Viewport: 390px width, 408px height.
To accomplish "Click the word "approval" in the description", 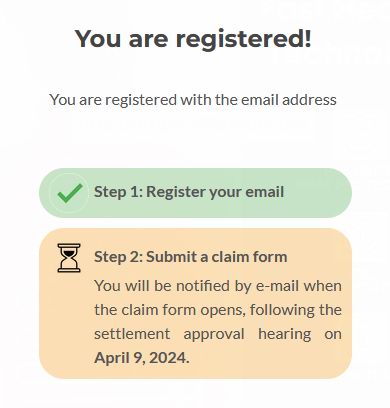I will [x=214, y=335].
